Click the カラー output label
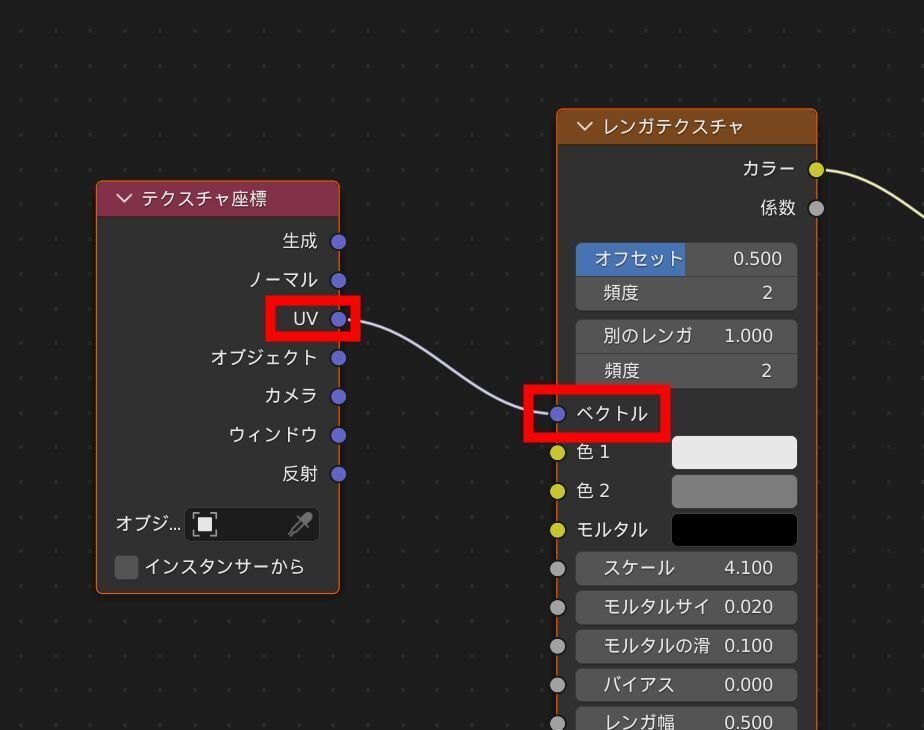This screenshot has height=730, width=924. click(x=768, y=169)
